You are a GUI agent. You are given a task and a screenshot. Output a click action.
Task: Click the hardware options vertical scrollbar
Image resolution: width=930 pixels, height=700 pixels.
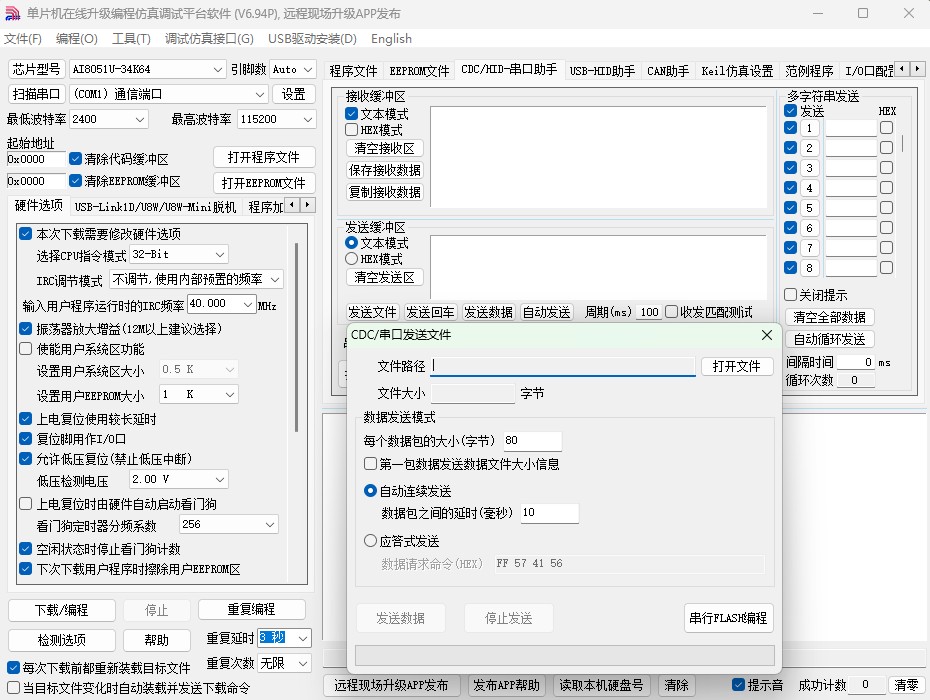[296, 337]
